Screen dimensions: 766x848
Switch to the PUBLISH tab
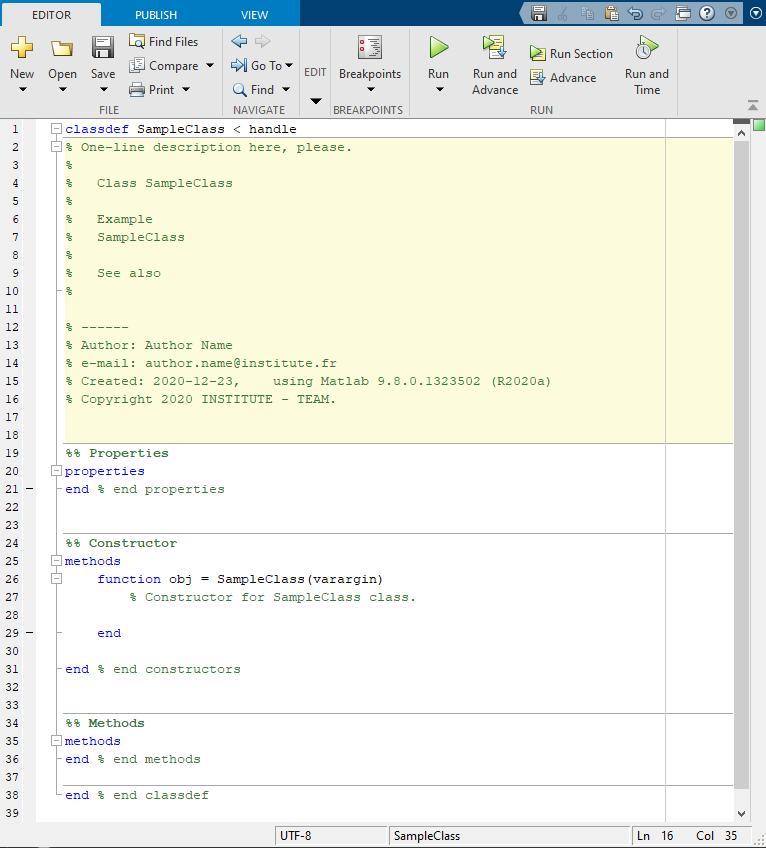coord(156,15)
